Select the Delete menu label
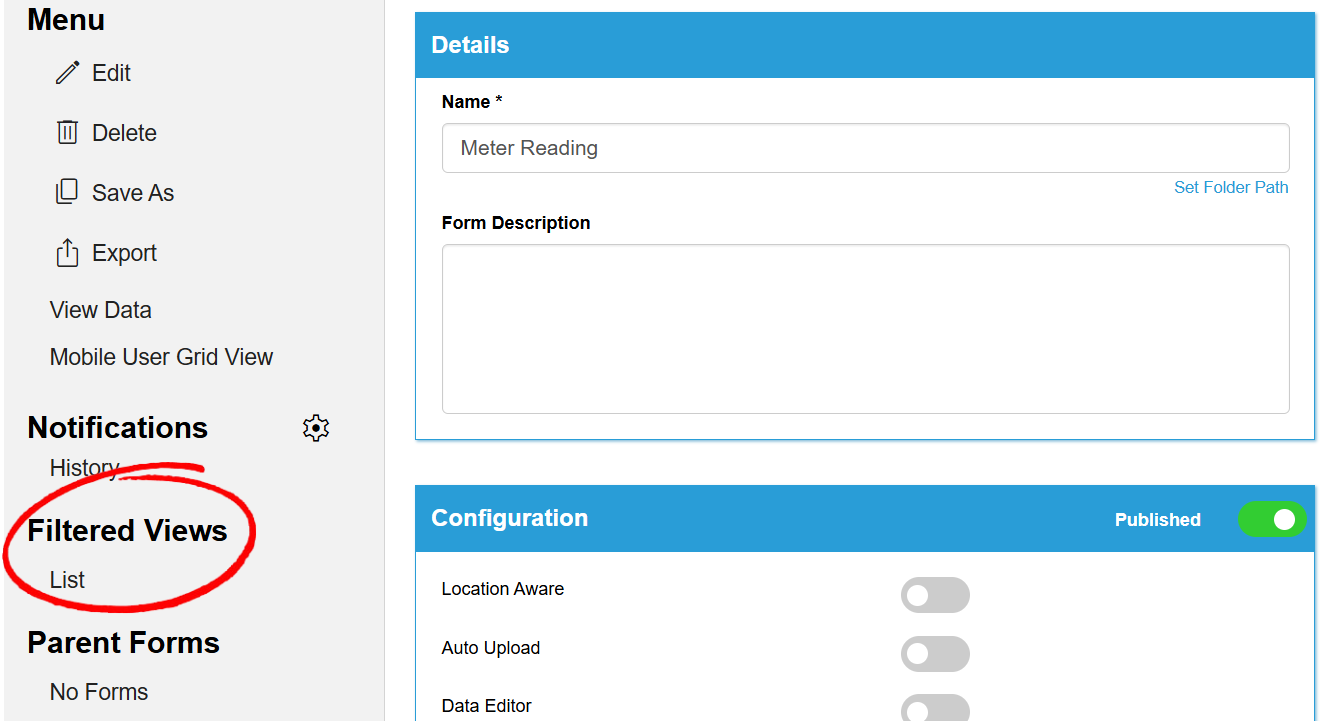Image resolution: width=1327 pixels, height=721 pixels. pos(124,133)
